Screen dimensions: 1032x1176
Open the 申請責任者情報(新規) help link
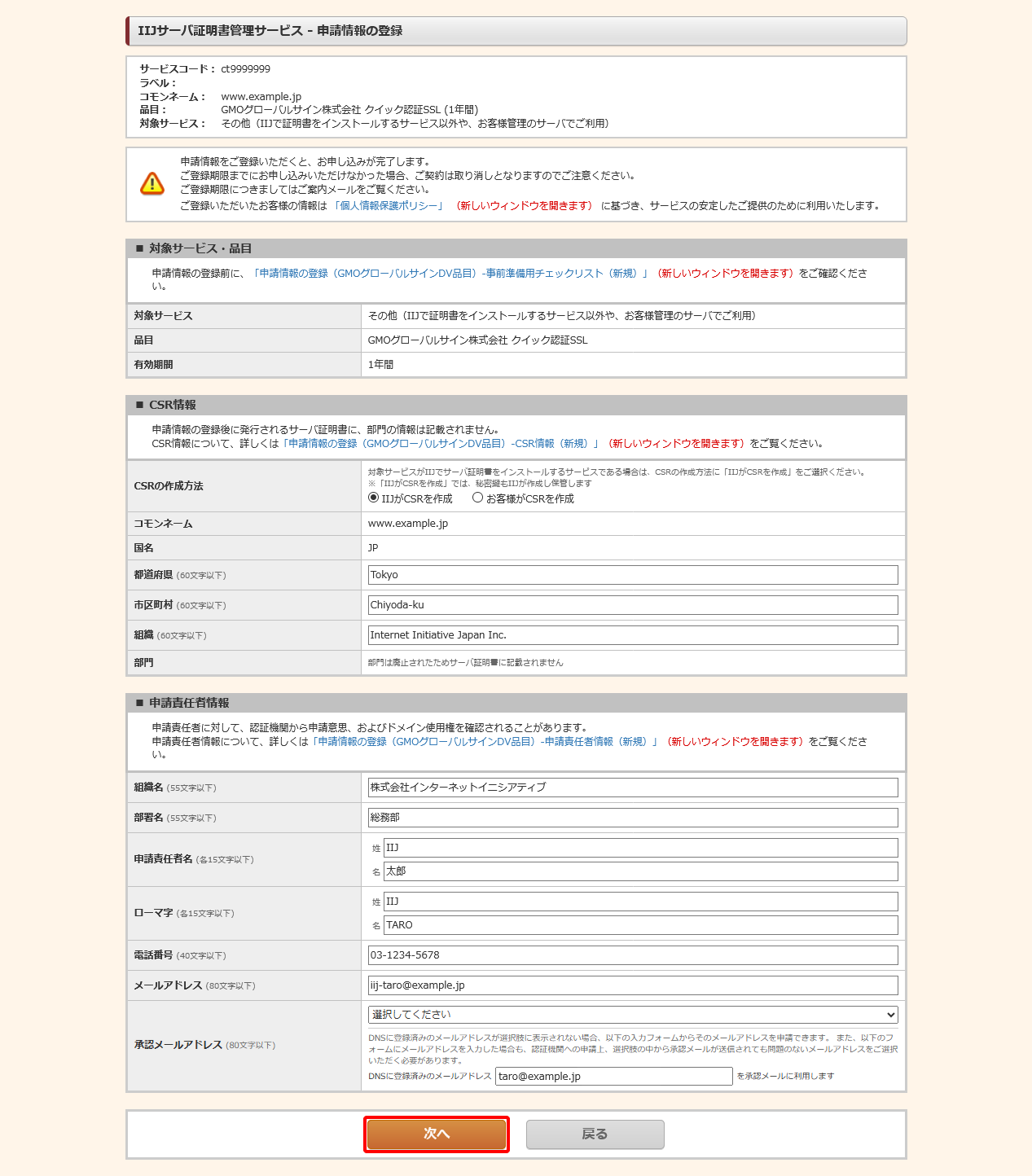point(485,742)
